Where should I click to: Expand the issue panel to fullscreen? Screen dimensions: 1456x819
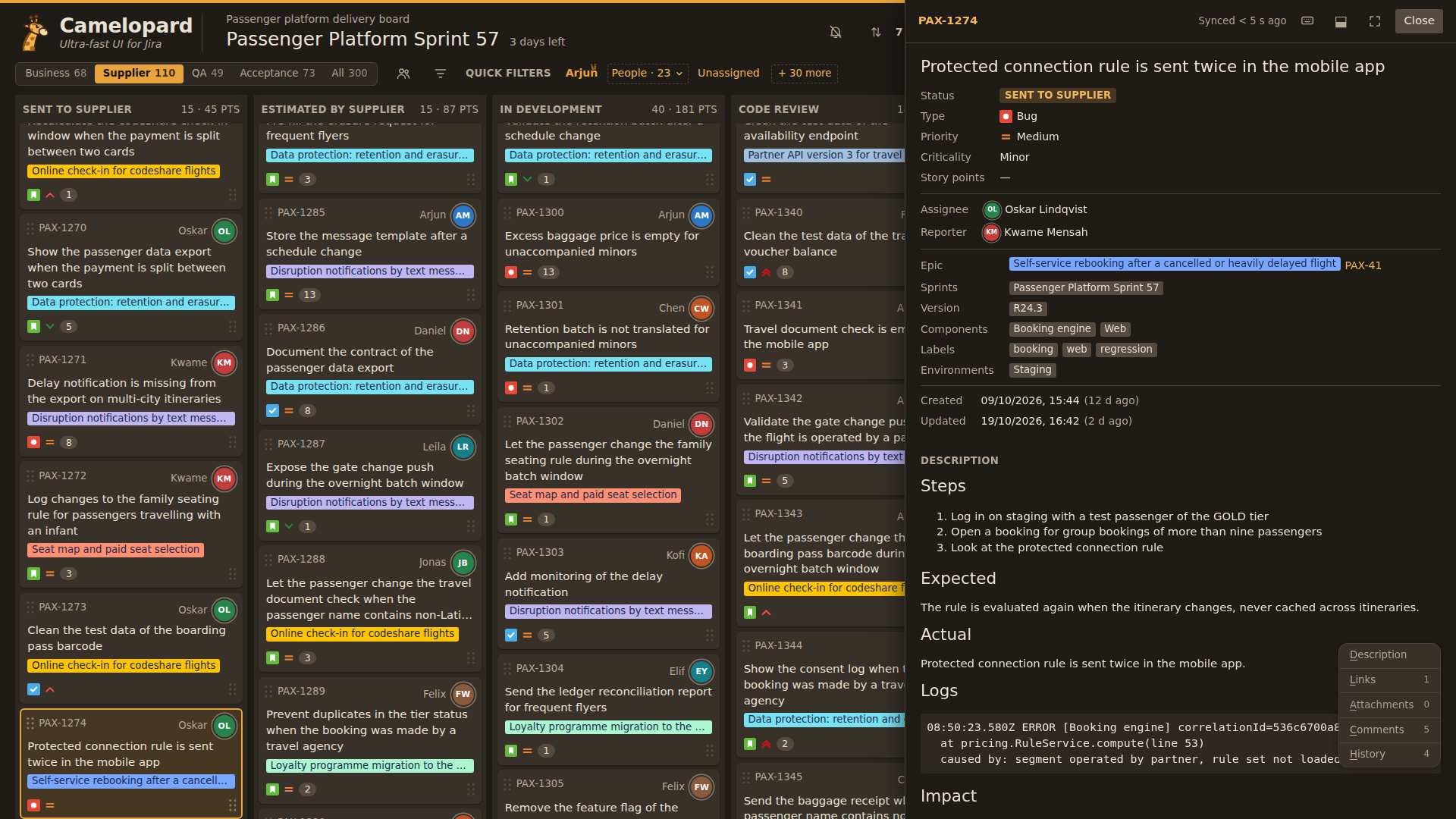coord(1375,21)
